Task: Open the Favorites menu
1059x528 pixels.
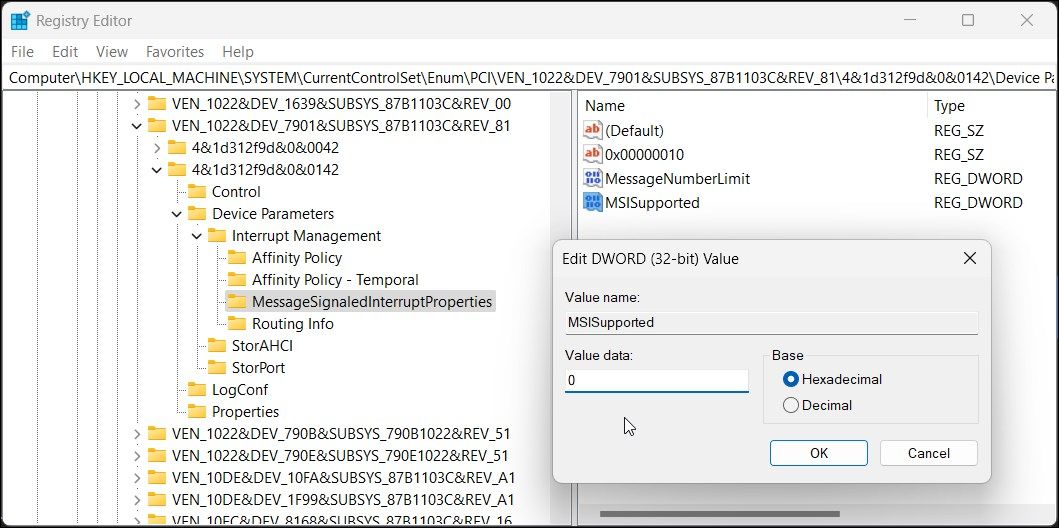Action: 175,51
